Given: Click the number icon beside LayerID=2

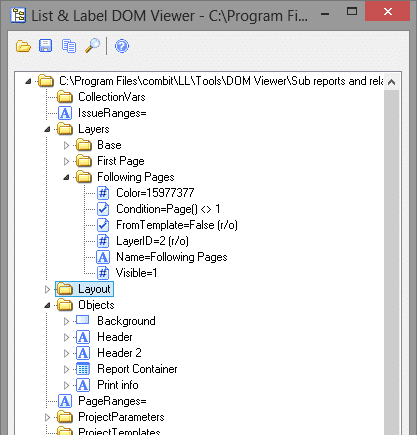Looking at the screenshot, I should 103,241.
